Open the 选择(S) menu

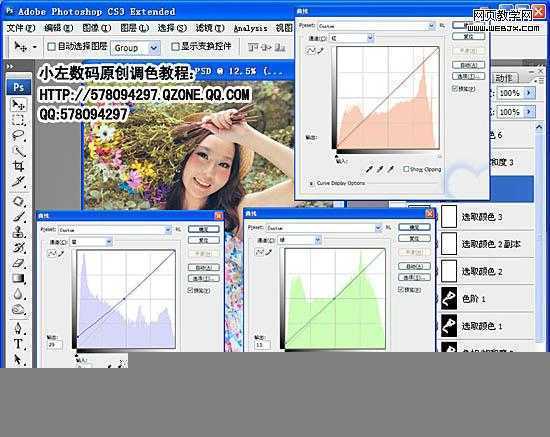click(172, 28)
